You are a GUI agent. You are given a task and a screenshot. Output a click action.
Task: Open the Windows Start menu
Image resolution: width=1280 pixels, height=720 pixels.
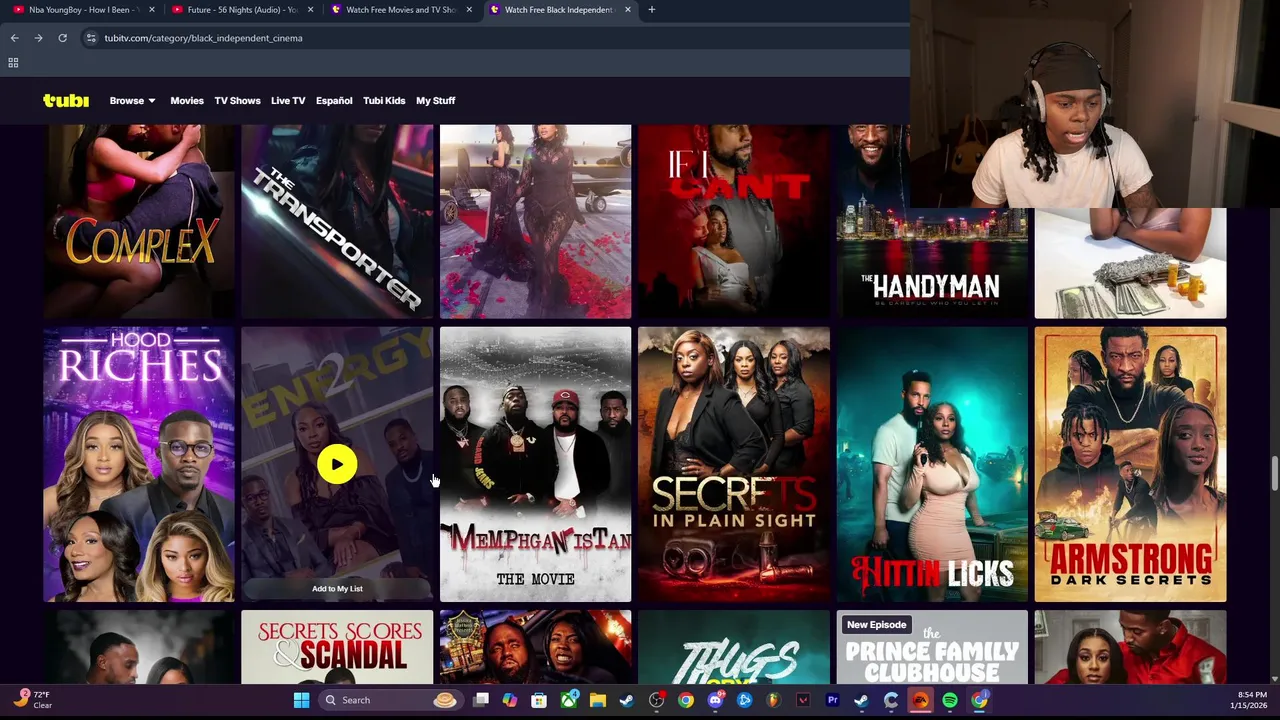301,700
